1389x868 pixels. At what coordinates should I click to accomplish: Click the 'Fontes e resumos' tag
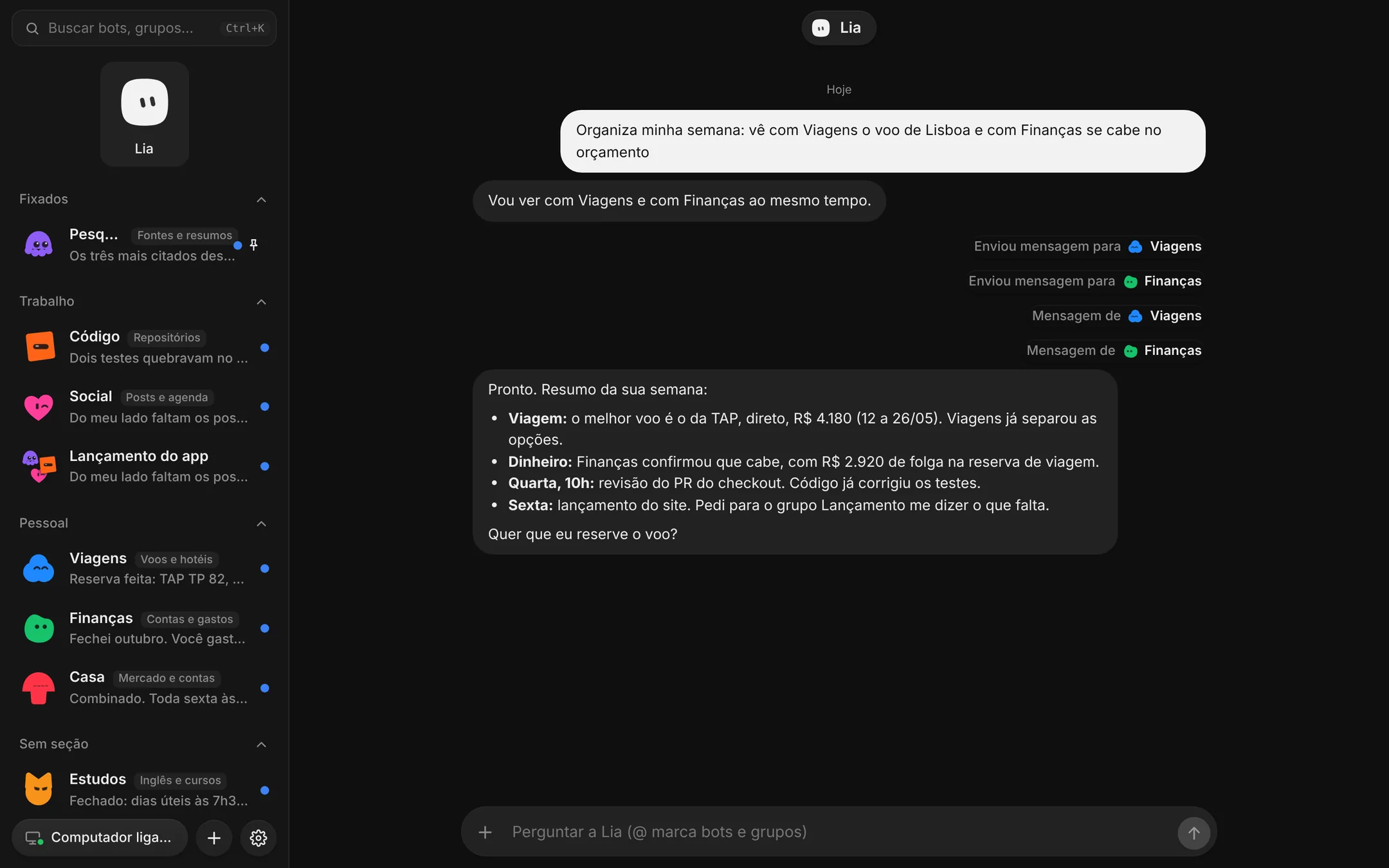pos(185,235)
